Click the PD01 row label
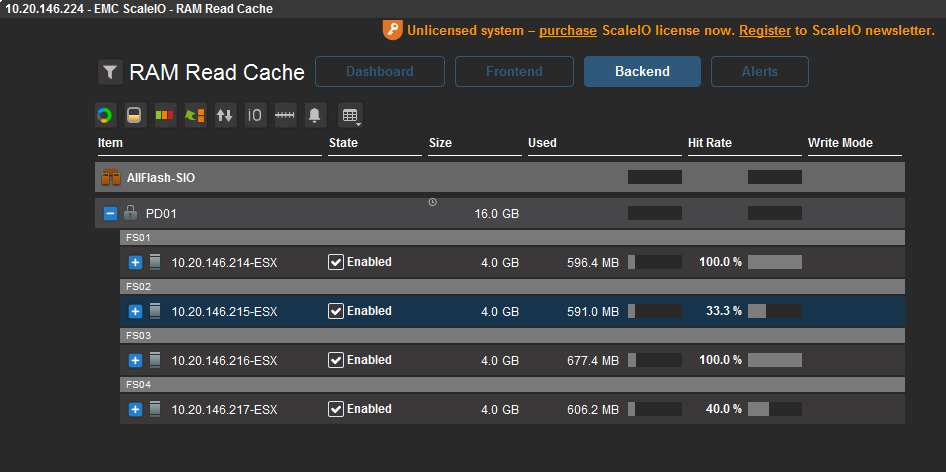 coord(161,214)
